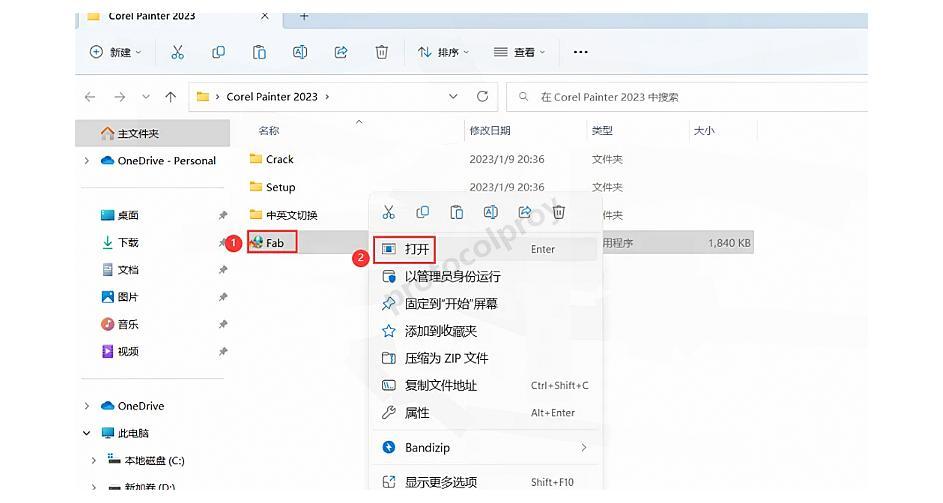The height and width of the screenshot is (503, 943).
Task: Open the recent locations chevron
Action: click(146, 97)
